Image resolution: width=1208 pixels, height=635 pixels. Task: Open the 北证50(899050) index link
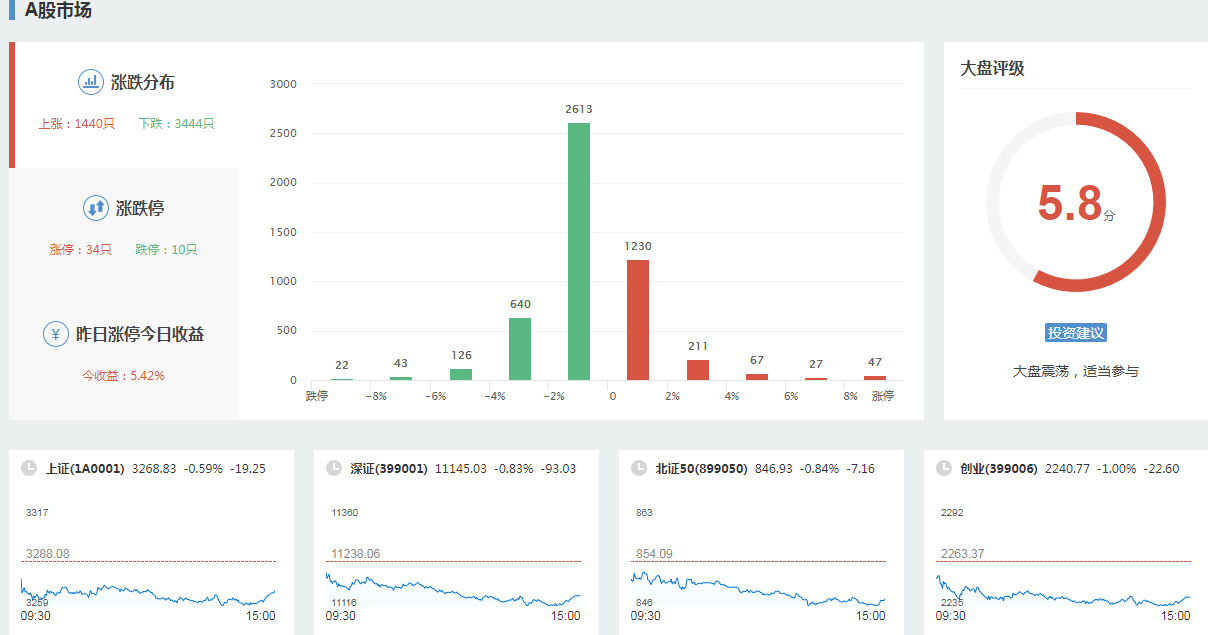pyautogui.click(x=701, y=468)
